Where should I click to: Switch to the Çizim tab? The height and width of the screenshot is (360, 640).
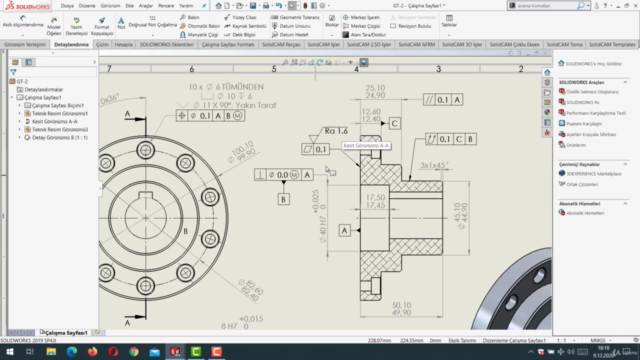102,44
